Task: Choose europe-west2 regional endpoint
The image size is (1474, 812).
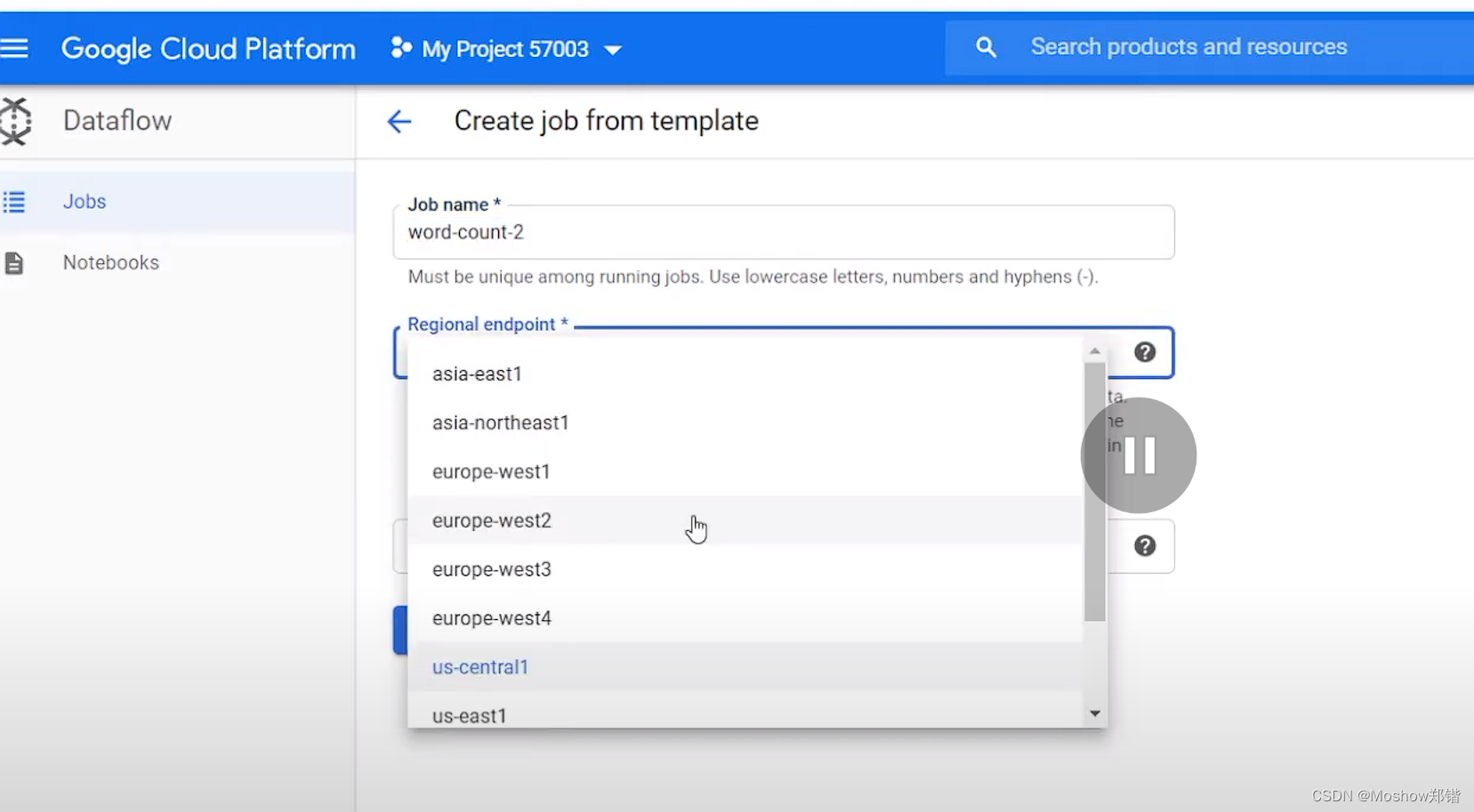Action: click(745, 520)
